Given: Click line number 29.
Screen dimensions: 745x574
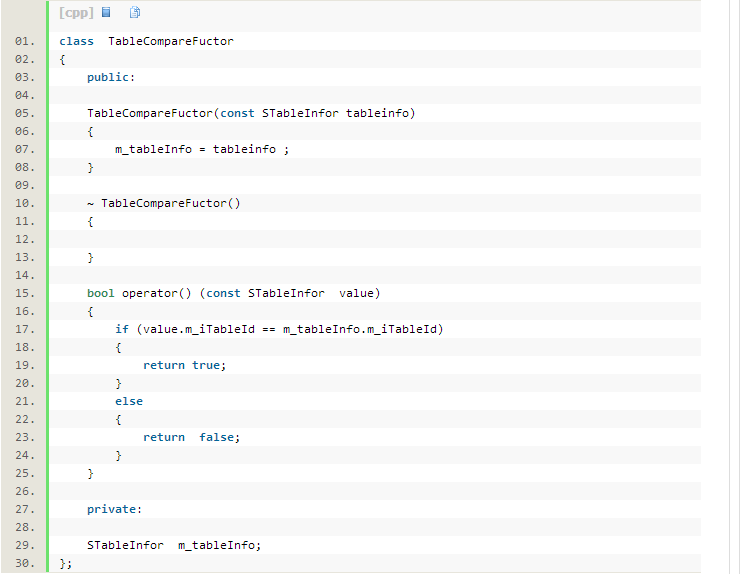Looking at the screenshot, I should click(x=25, y=545).
